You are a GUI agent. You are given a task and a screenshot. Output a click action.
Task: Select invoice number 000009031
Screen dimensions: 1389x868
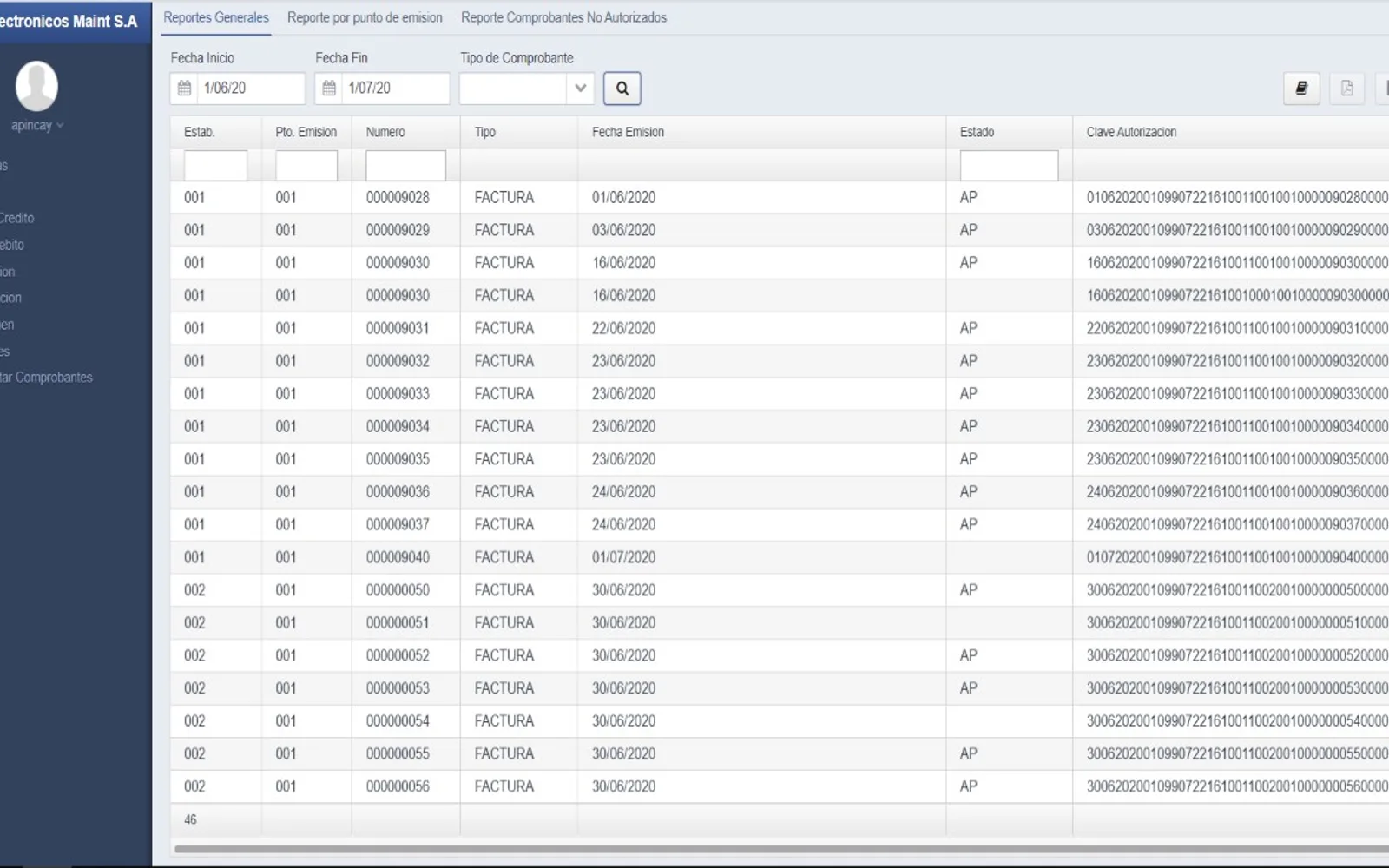coord(398,328)
